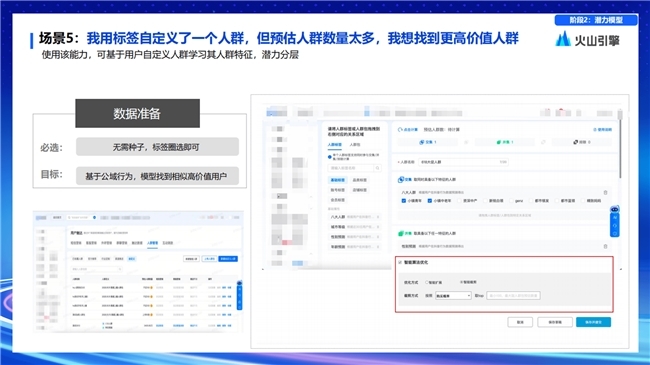Click the trash icon in 八大人群 row

click(x=605, y=192)
